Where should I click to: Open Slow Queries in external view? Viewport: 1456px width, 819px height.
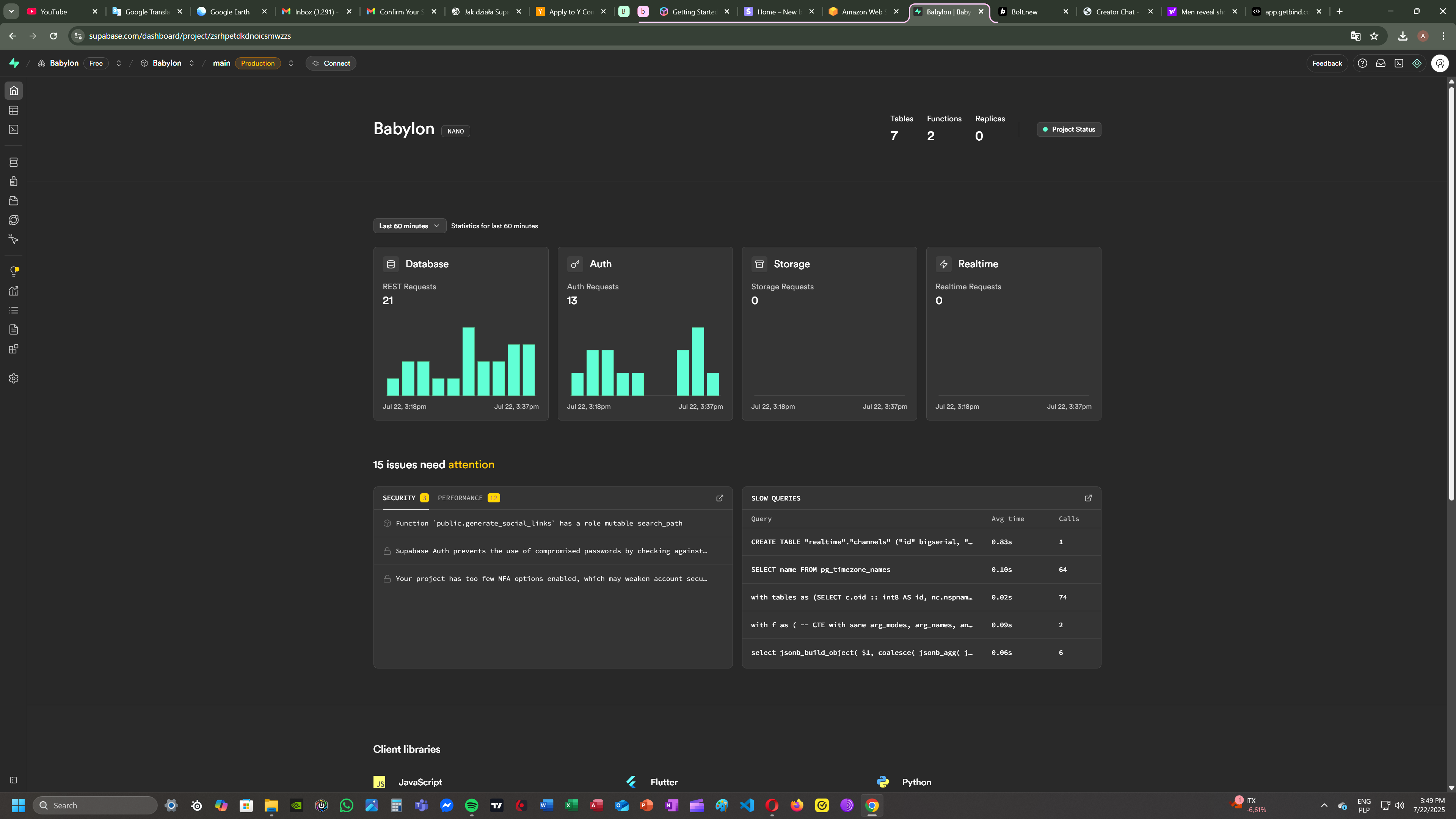[1088, 498]
